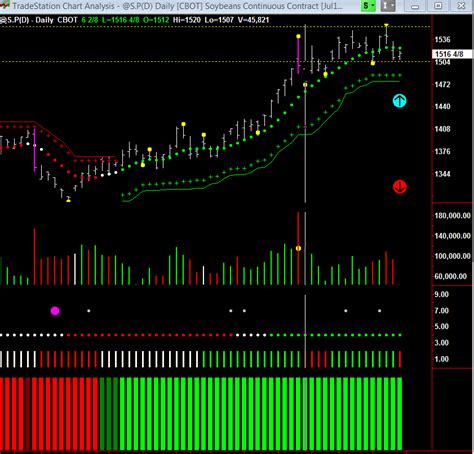Click the TradeStation app icon in title bar

pyautogui.click(x=4, y=5)
